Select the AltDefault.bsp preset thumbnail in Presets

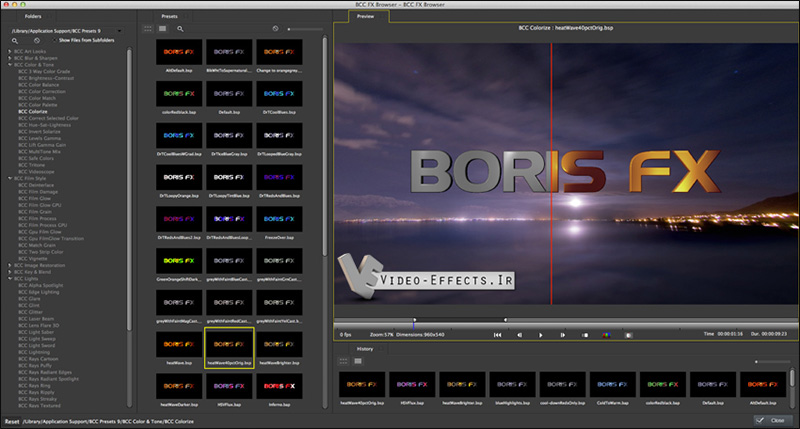click(x=179, y=52)
